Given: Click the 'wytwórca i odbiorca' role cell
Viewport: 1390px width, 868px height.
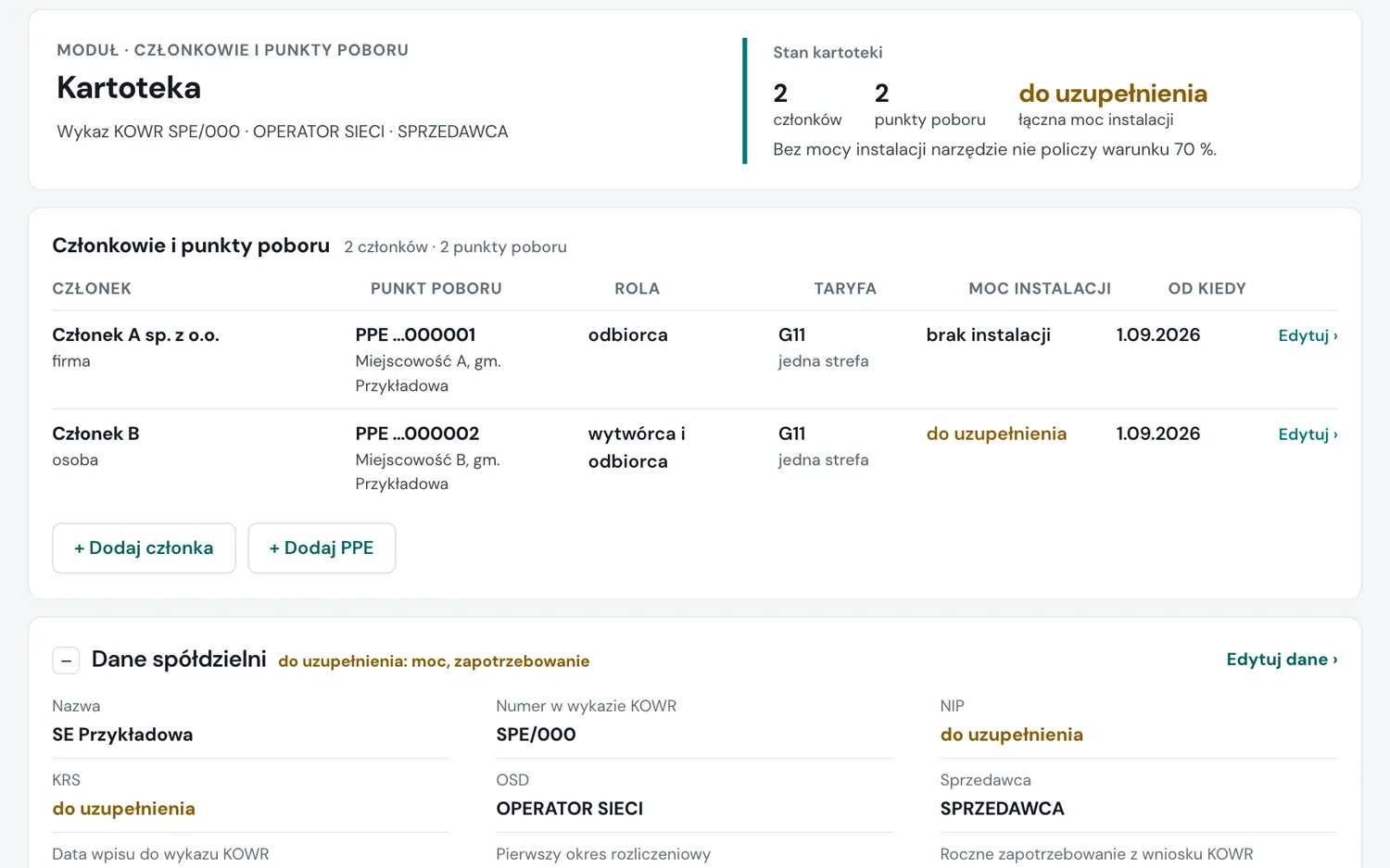Looking at the screenshot, I should (637, 447).
